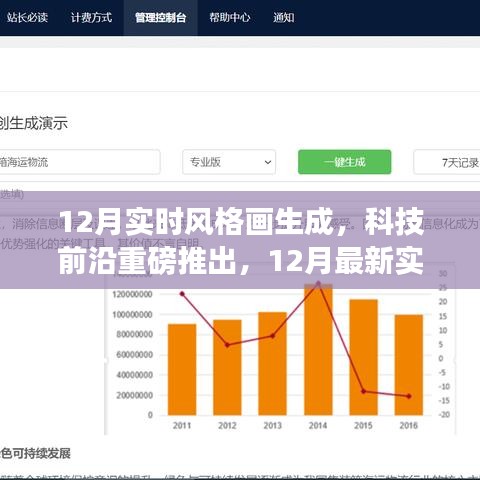Viewport: 480px width, 480px height.
Task: Open the 帮助中心 menu item
Action: (x=230, y=17)
